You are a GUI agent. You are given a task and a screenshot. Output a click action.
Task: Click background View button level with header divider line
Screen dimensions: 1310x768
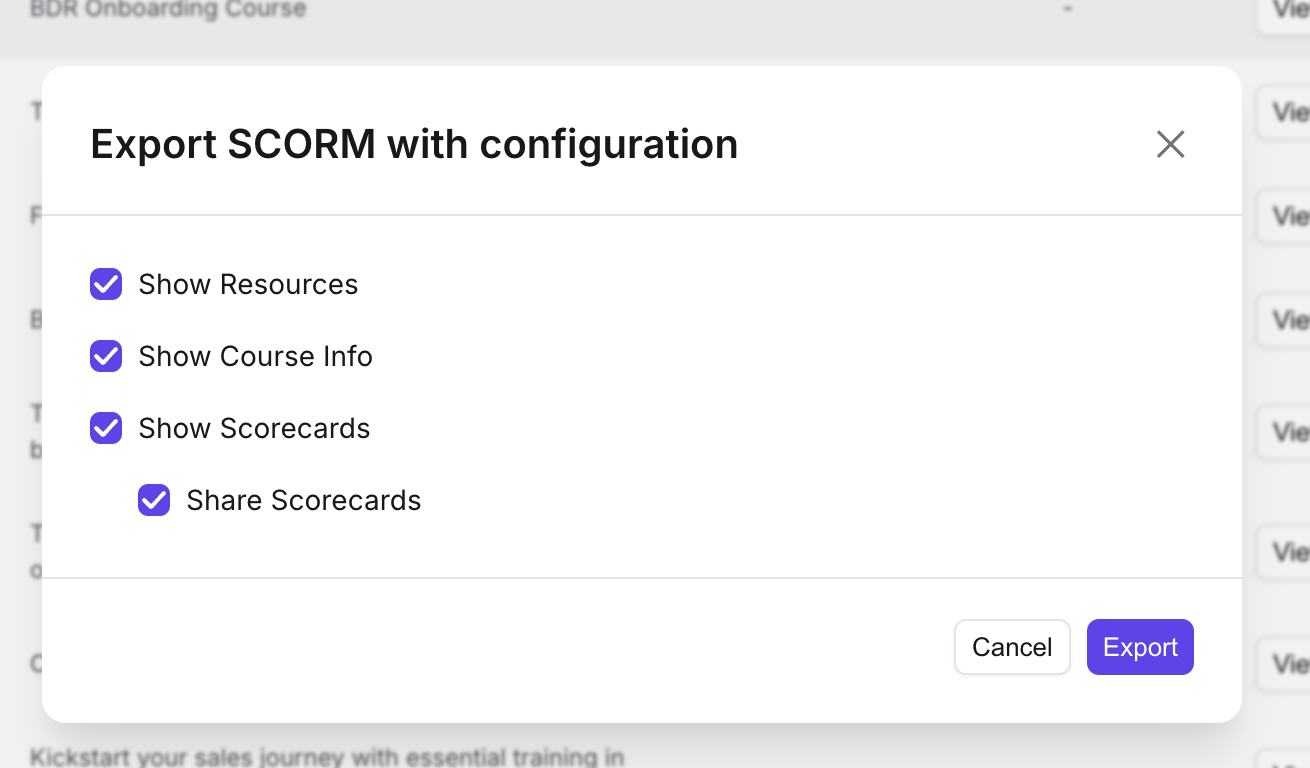coord(1284,215)
